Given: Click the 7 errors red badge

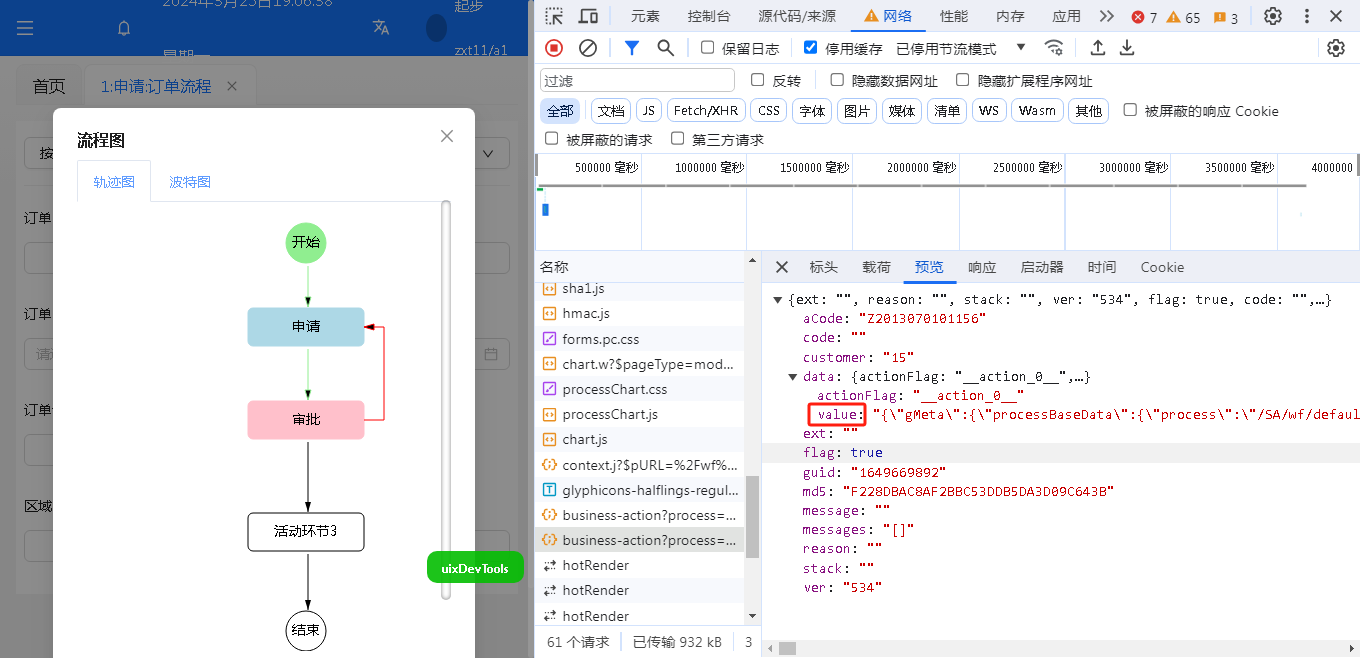Looking at the screenshot, I should [1144, 17].
